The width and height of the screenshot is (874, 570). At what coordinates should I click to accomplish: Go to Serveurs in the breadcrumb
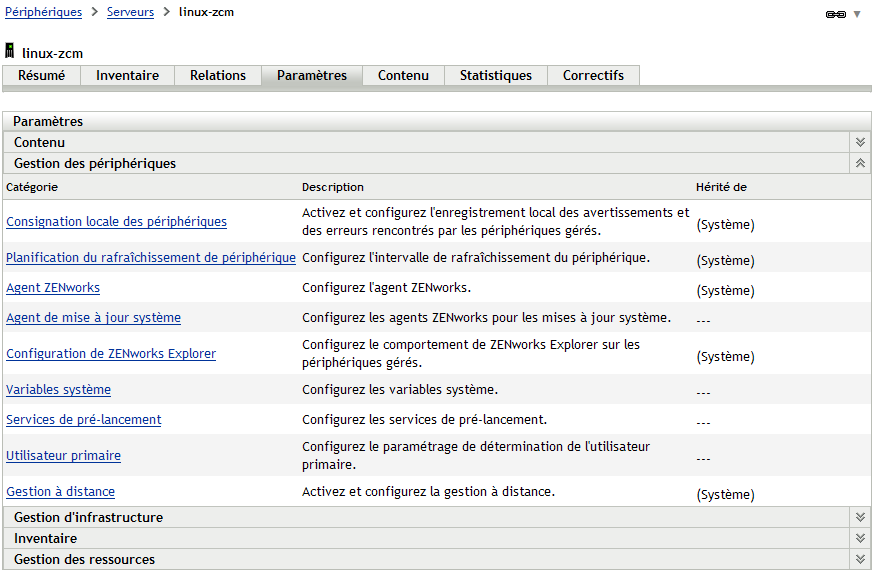[130, 12]
